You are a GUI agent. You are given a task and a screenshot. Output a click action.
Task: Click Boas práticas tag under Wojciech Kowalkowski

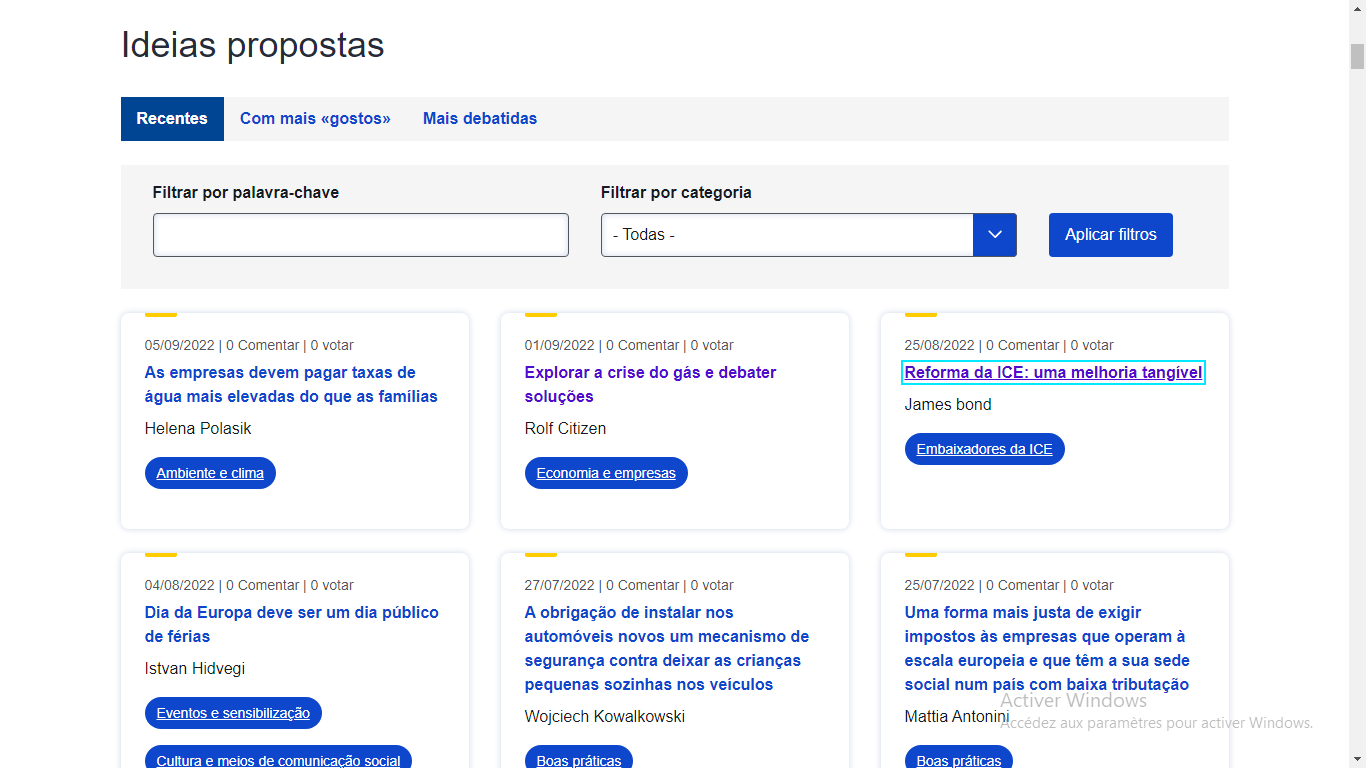coord(578,759)
